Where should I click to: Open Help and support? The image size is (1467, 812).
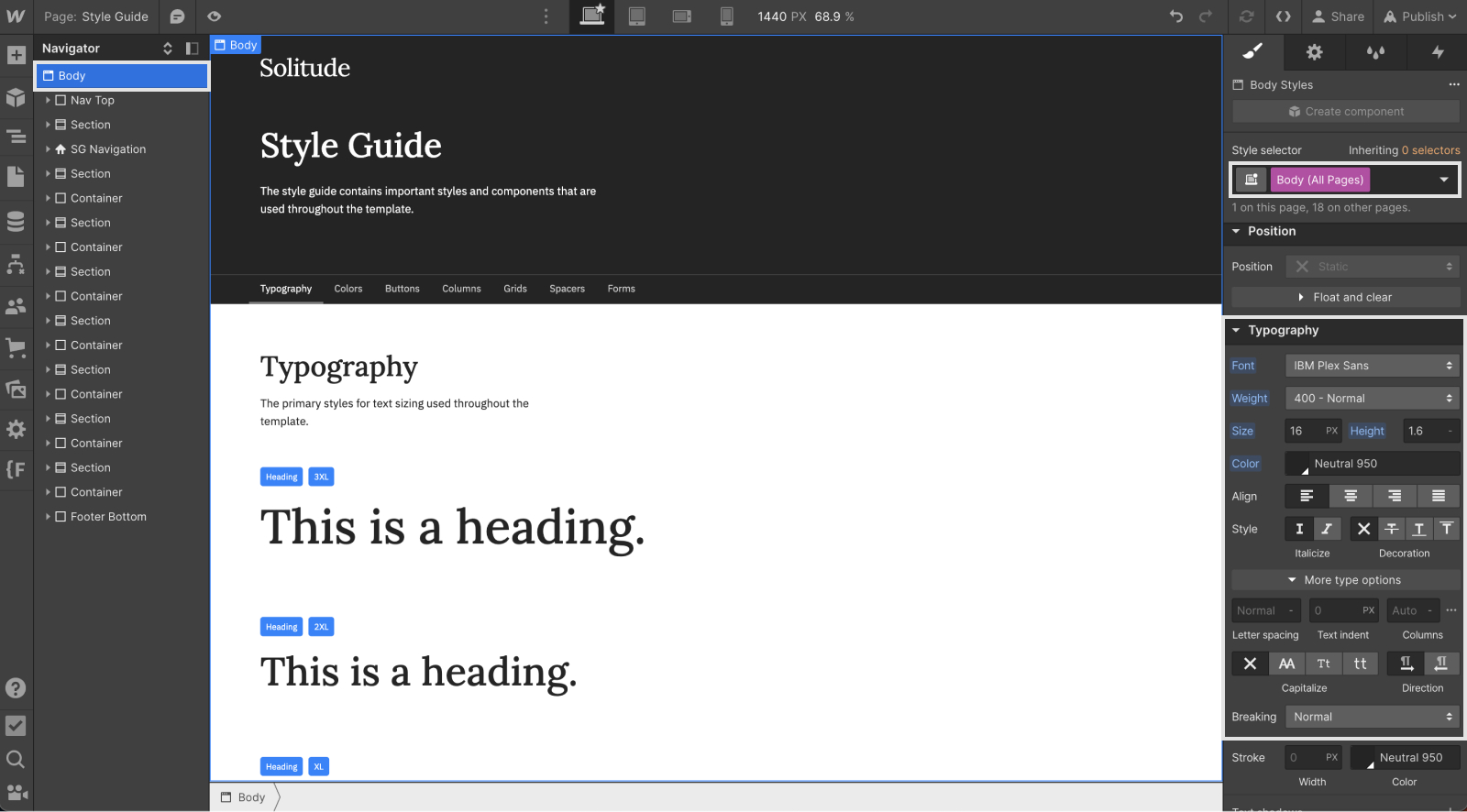tap(16, 688)
